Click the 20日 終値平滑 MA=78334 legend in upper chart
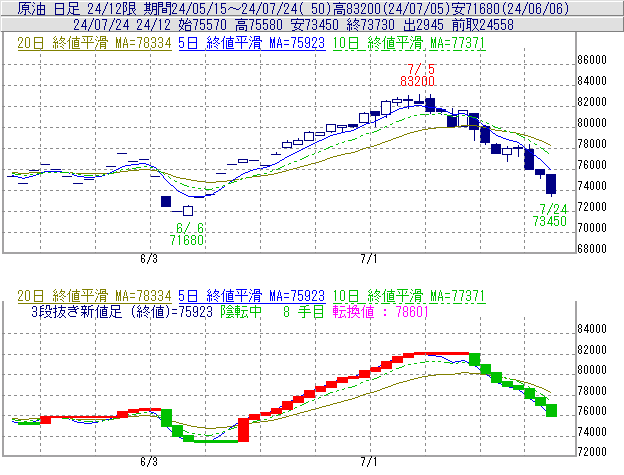 (x=94, y=43)
